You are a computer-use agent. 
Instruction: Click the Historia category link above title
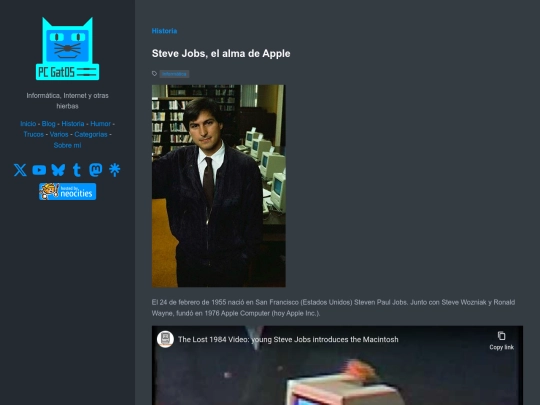[164, 31]
